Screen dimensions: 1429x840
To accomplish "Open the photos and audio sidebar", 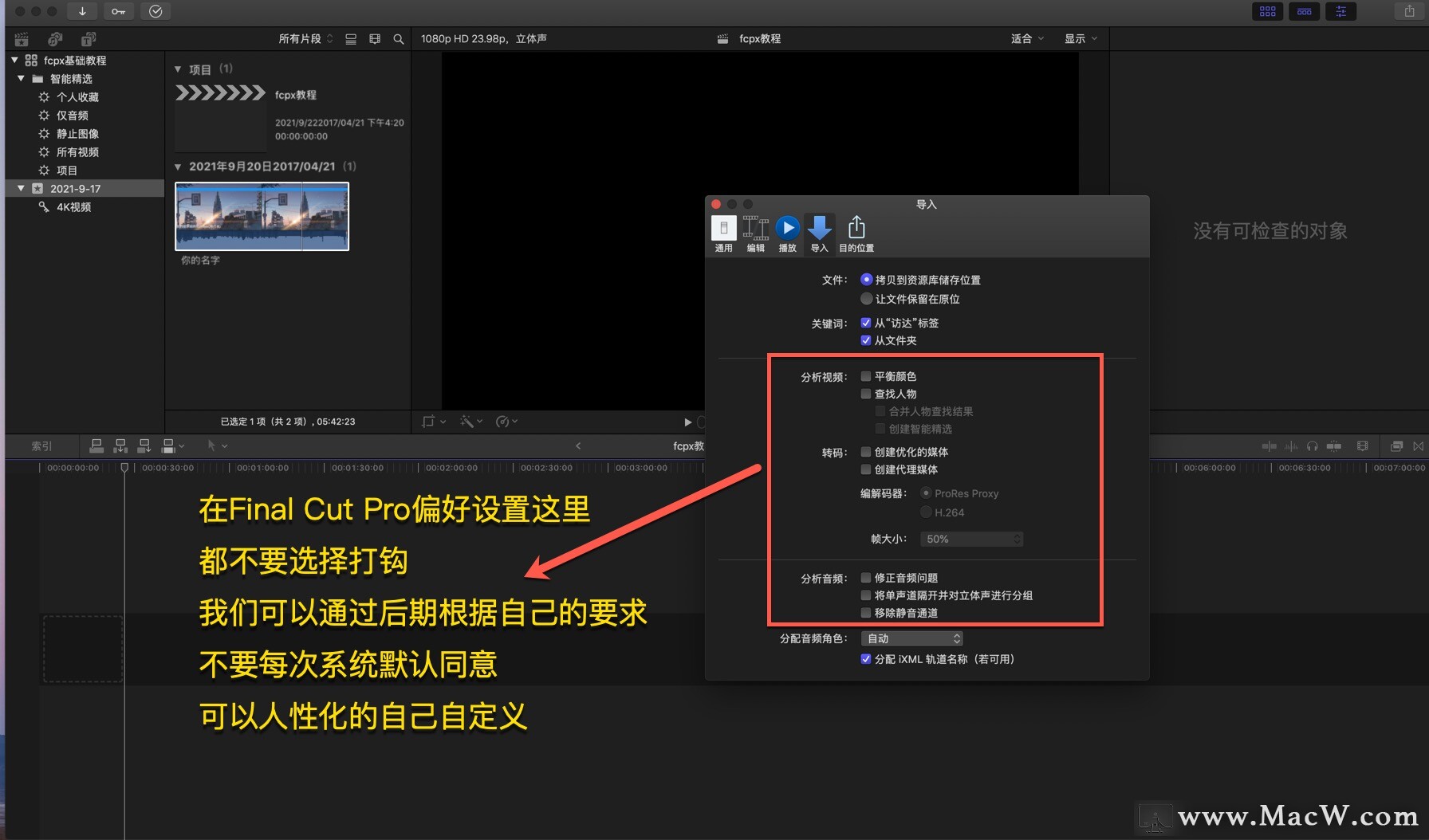I will coord(55,39).
